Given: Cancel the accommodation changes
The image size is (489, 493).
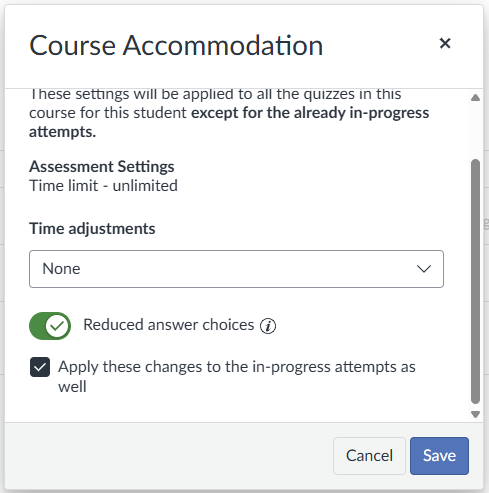Looking at the screenshot, I should (369, 456).
